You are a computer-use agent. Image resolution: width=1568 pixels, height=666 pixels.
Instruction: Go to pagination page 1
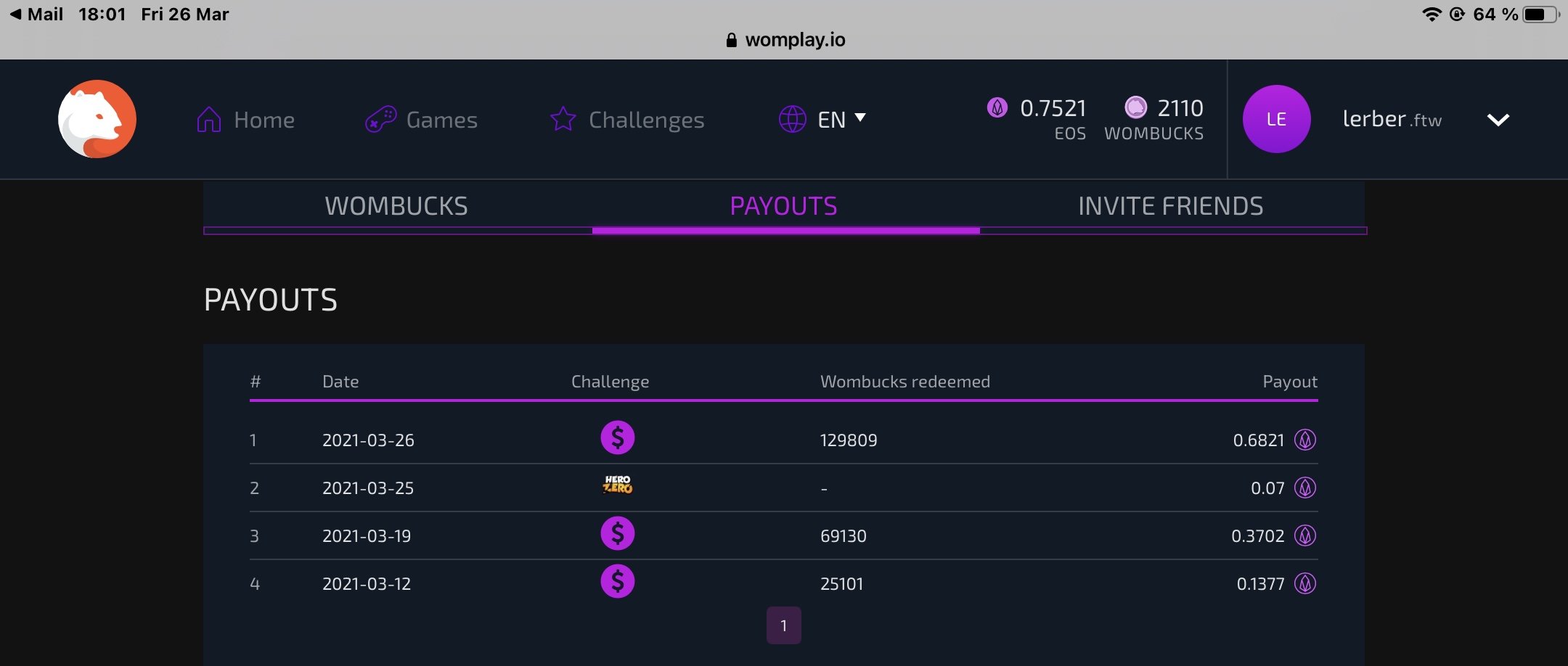784,625
